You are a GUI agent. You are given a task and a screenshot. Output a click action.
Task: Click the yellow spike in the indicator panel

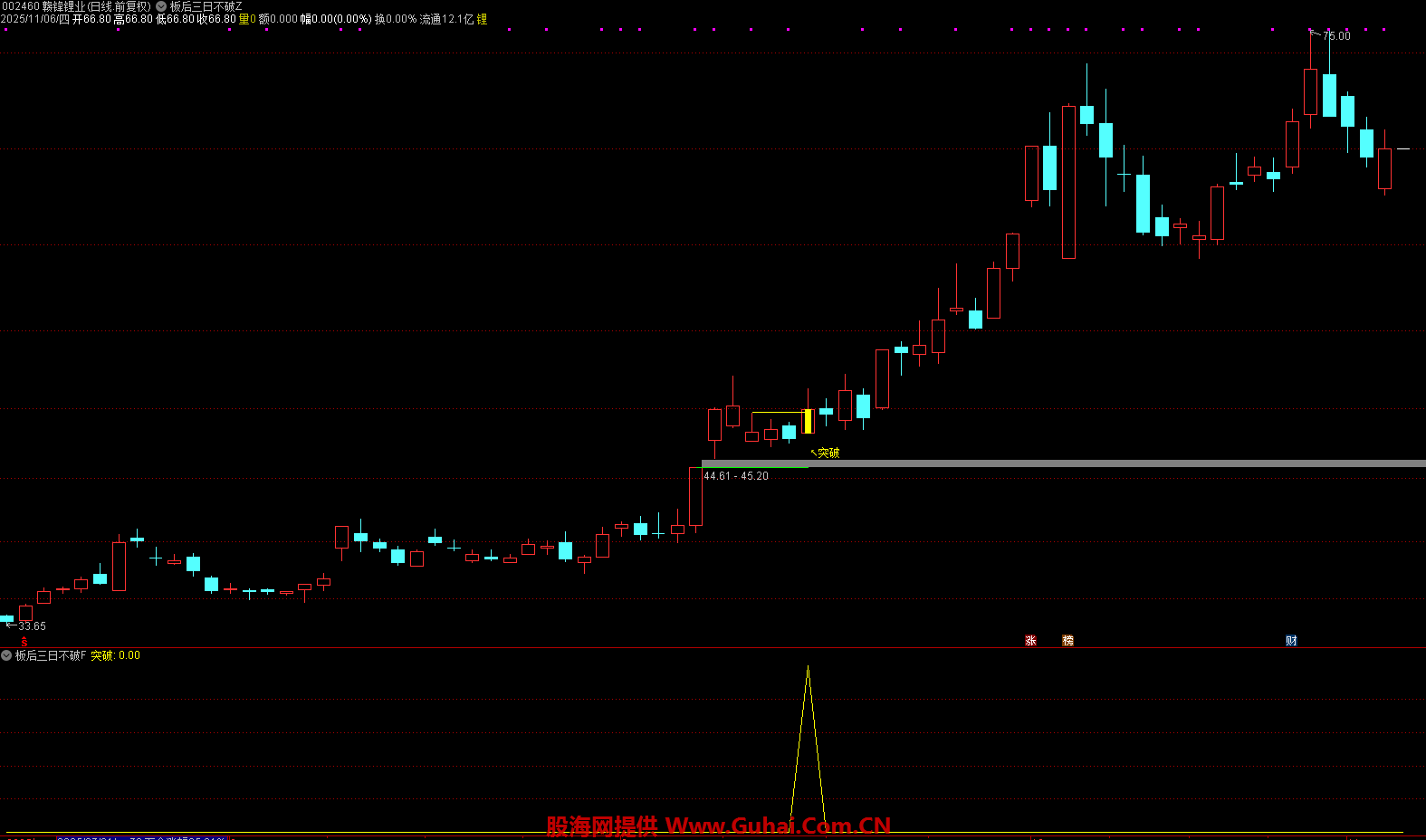click(x=808, y=748)
